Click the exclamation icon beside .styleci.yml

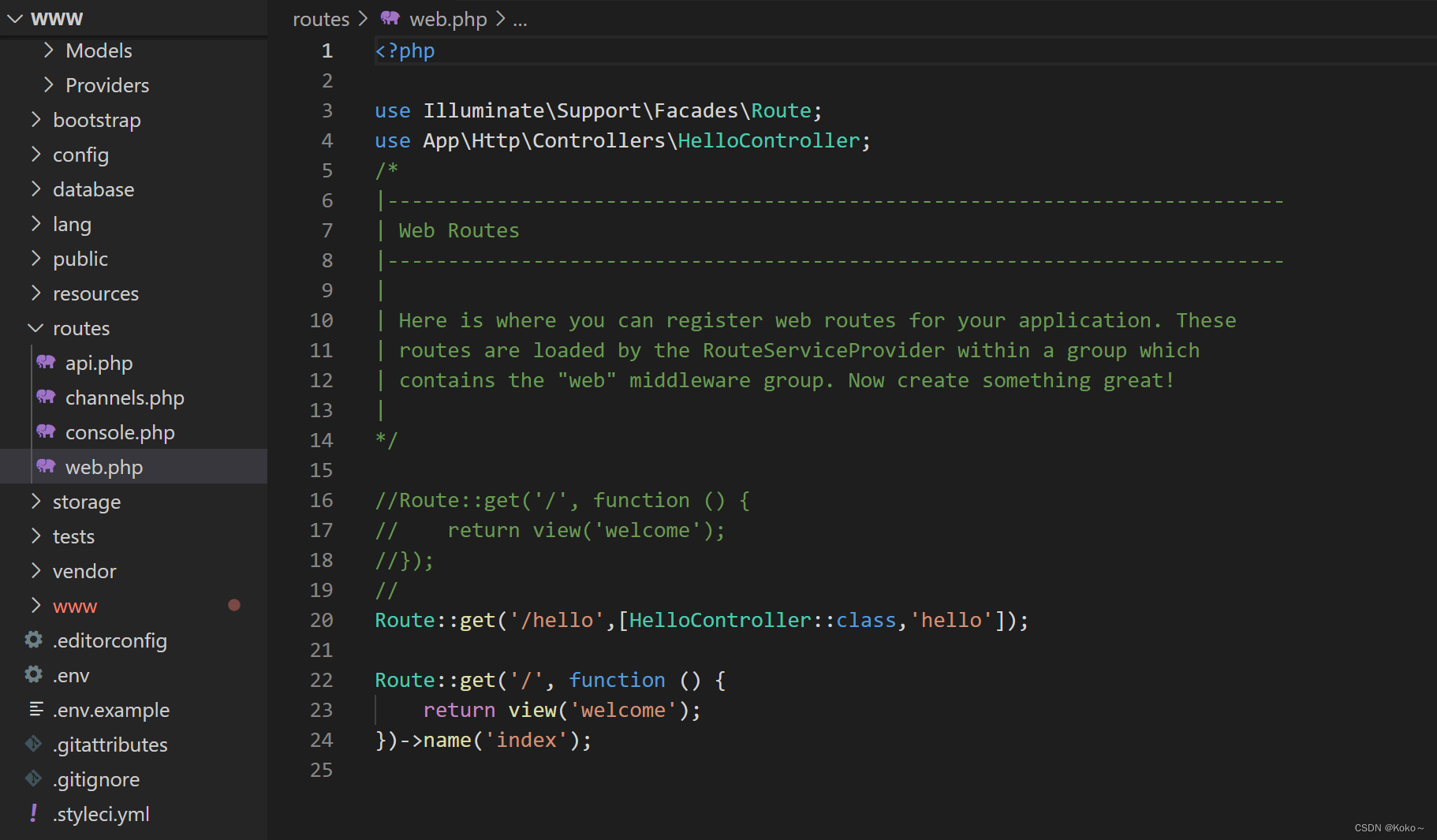33,812
